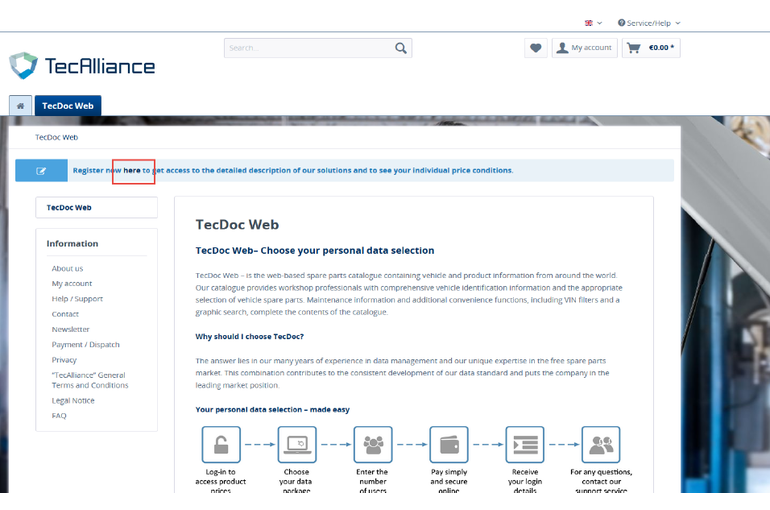Screen dimensions: 770x510
Task: Click the blue register edit icon
Action: pos(41,171)
